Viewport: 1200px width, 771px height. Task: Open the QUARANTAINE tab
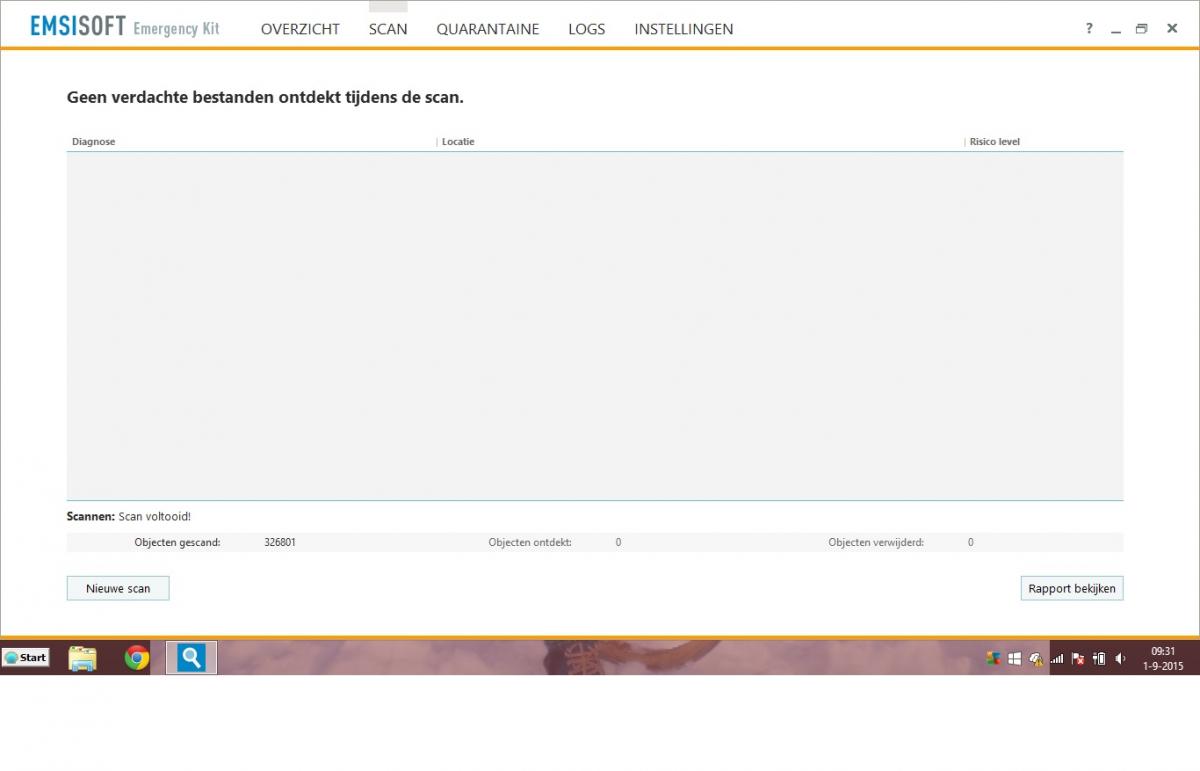tap(488, 29)
